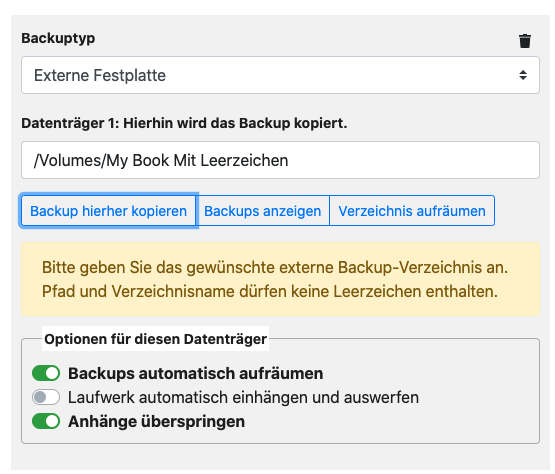Click the Optionen für diesen Datenträger legend

(155, 339)
